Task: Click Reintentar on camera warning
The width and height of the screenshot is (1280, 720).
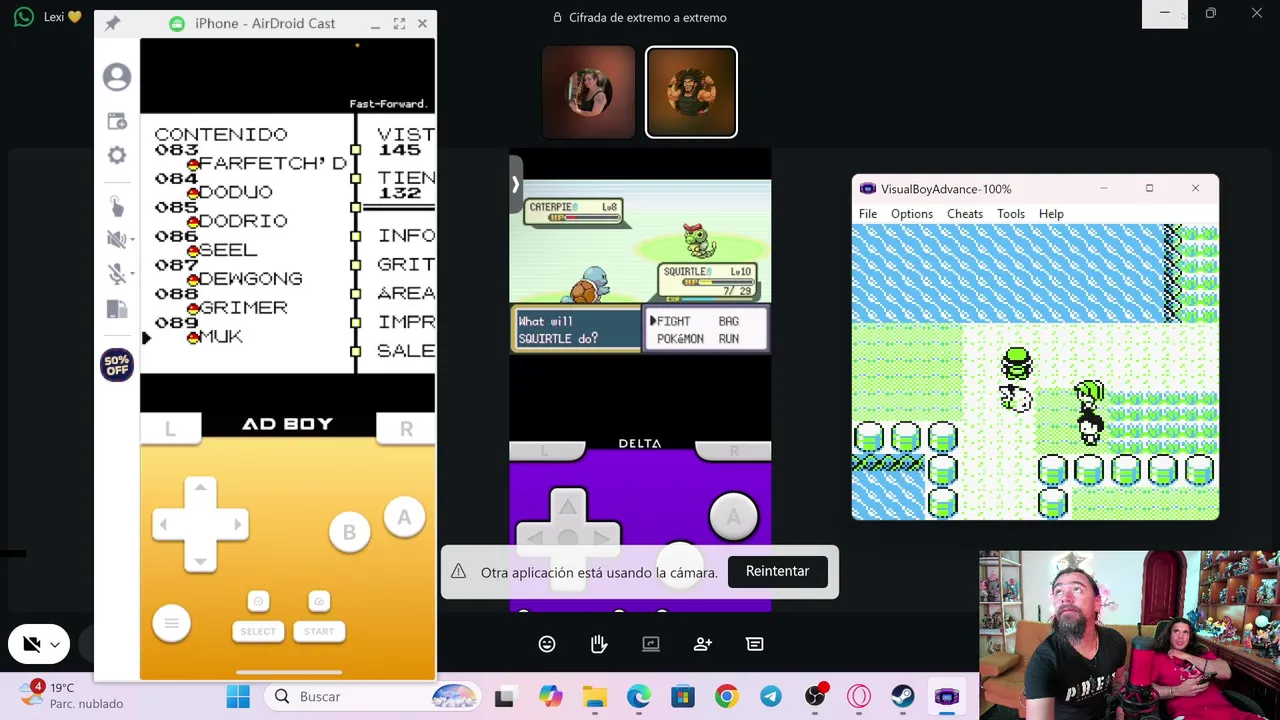Action: [x=777, y=571]
